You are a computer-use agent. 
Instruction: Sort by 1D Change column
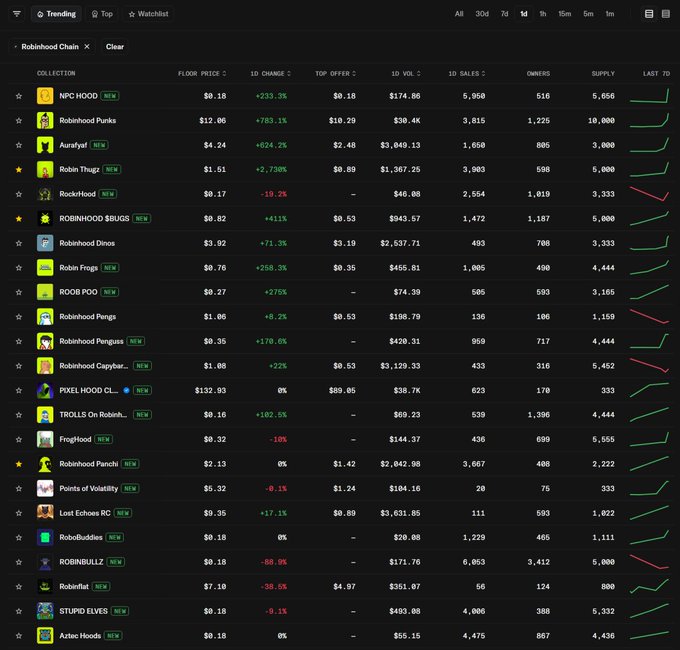pyautogui.click(x=270, y=73)
